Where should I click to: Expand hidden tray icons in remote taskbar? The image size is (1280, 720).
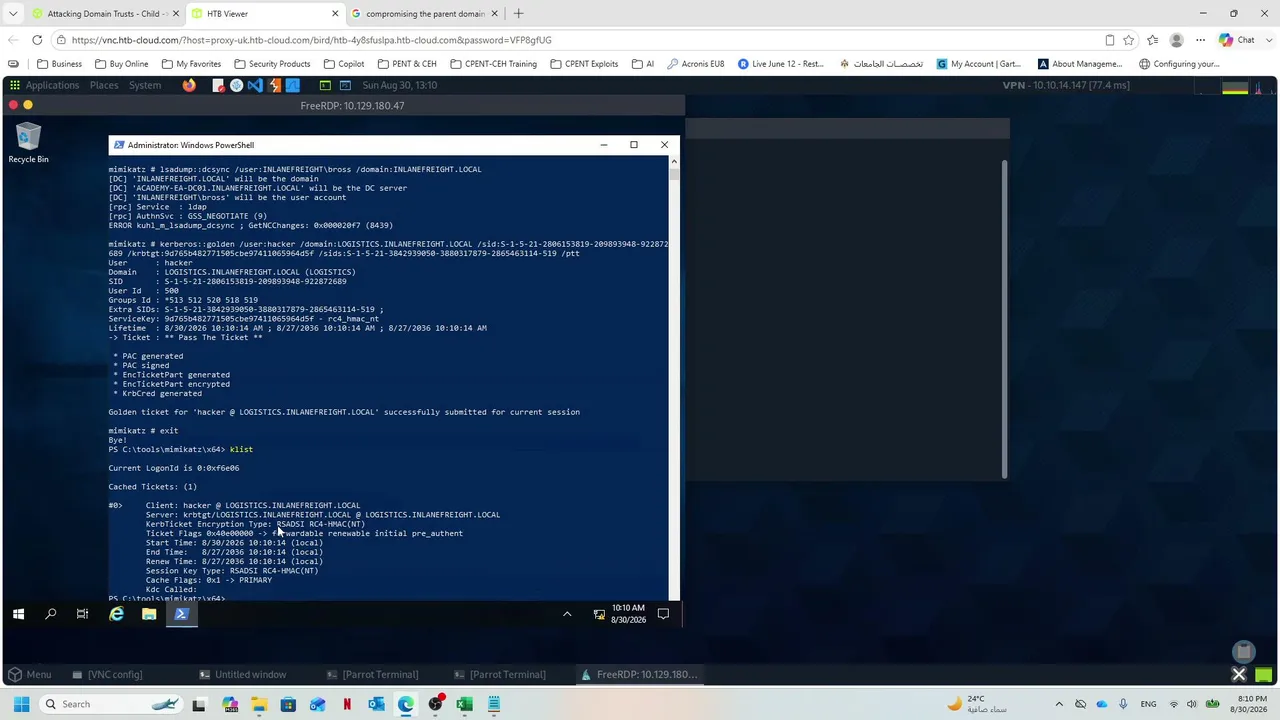coord(567,614)
